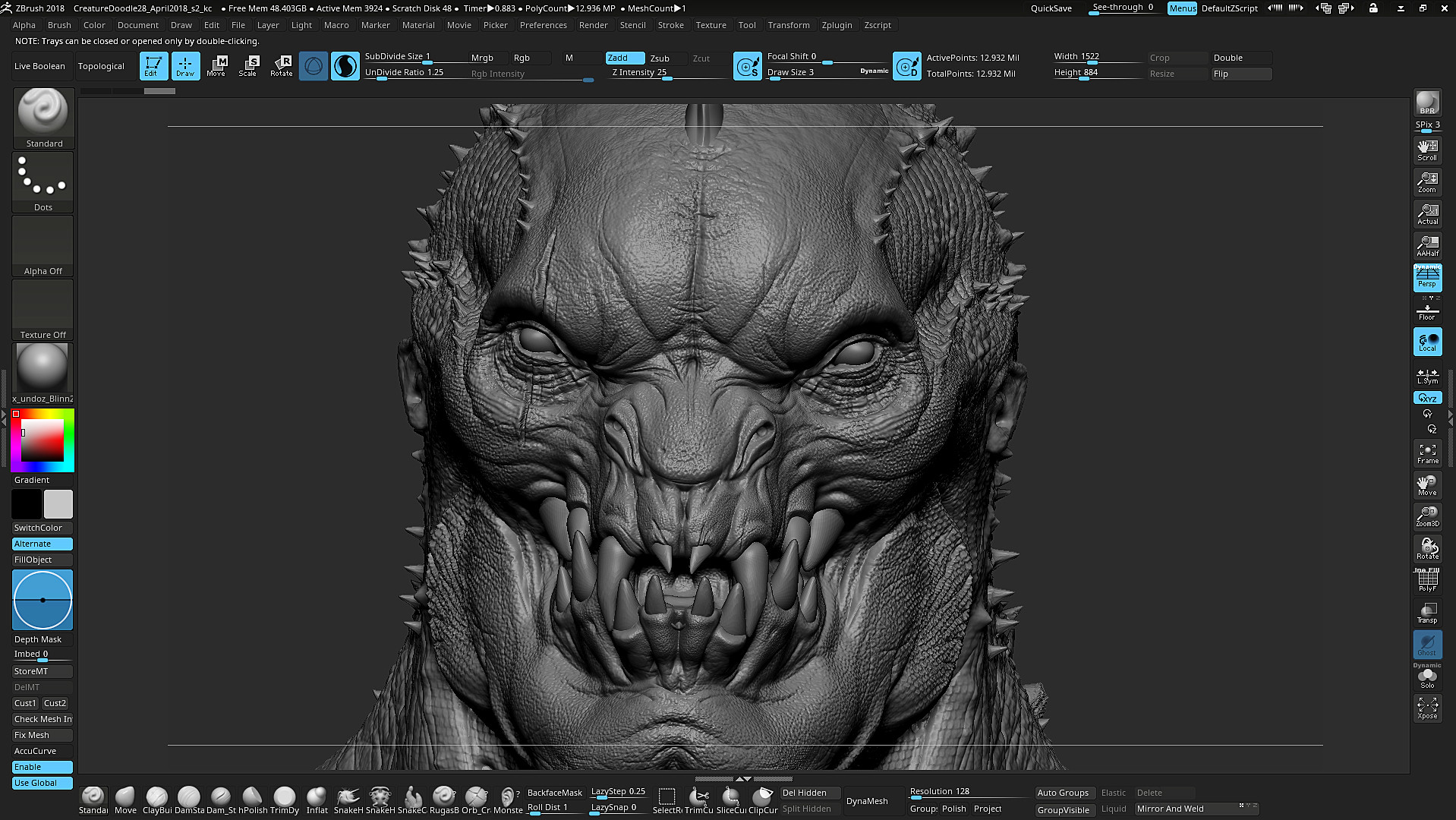Screen dimensions: 1456x820
Task: Select the Move gizmo tool
Action: [x=217, y=66]
